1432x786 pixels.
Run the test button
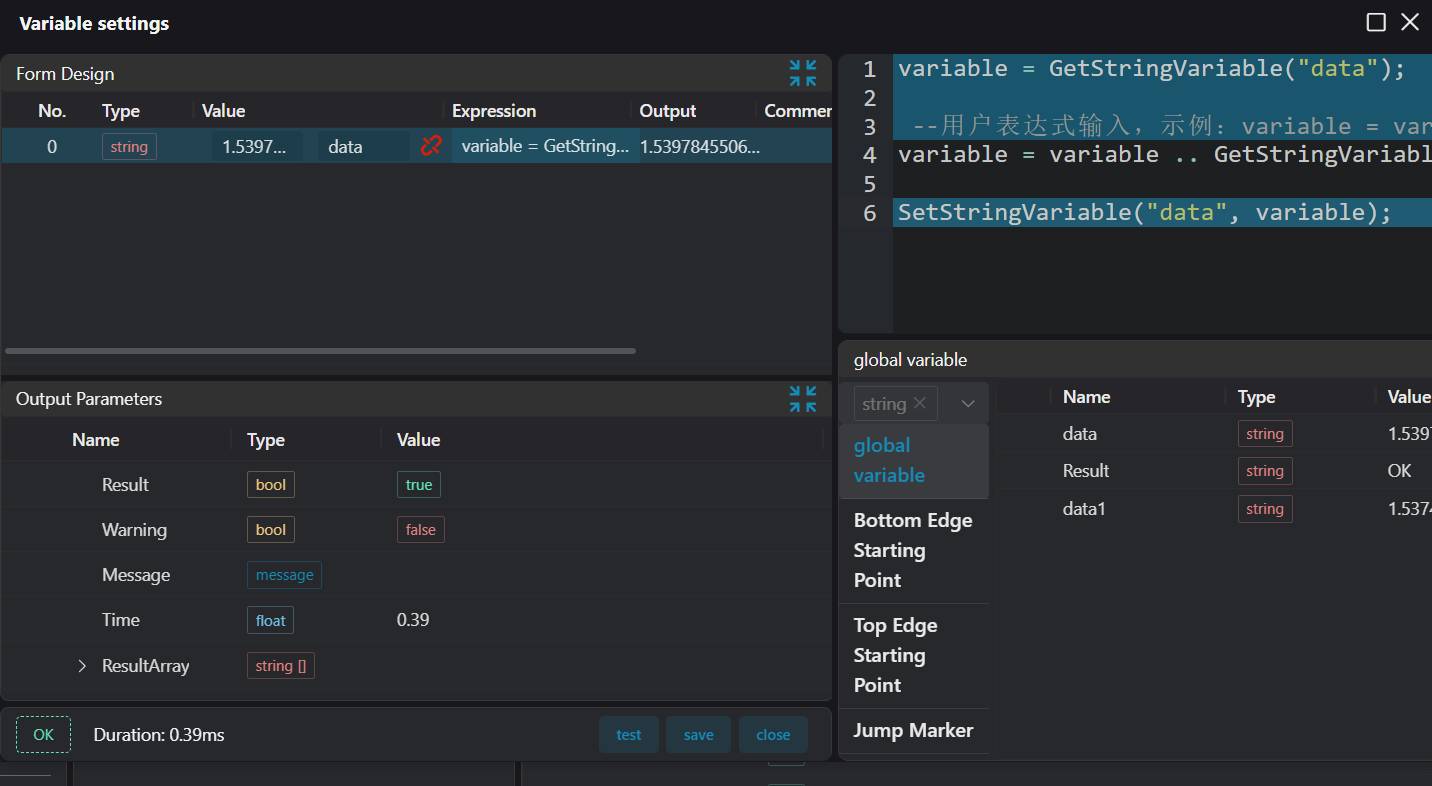(x=628, y=735)
